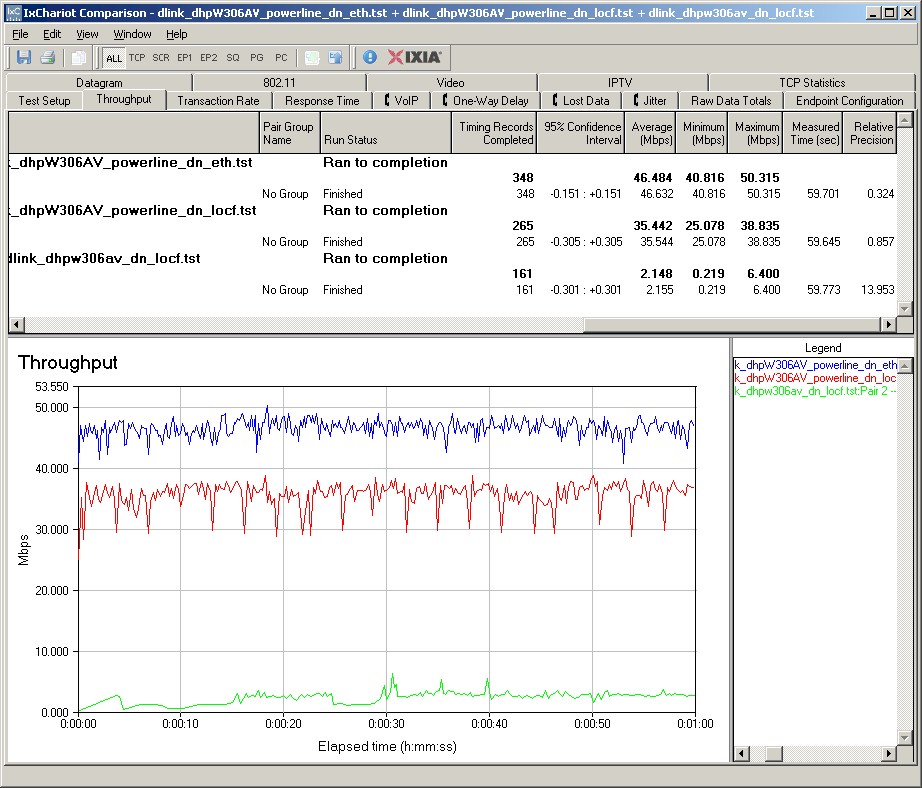This screenshot has width=922, height=788.
Task: Open the Lost Data tab
Action: (581, 101)
